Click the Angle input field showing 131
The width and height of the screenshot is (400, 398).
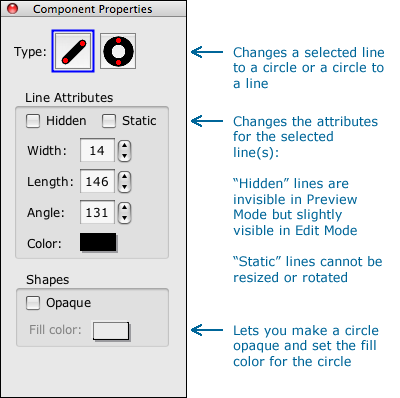tap(97, 212)
